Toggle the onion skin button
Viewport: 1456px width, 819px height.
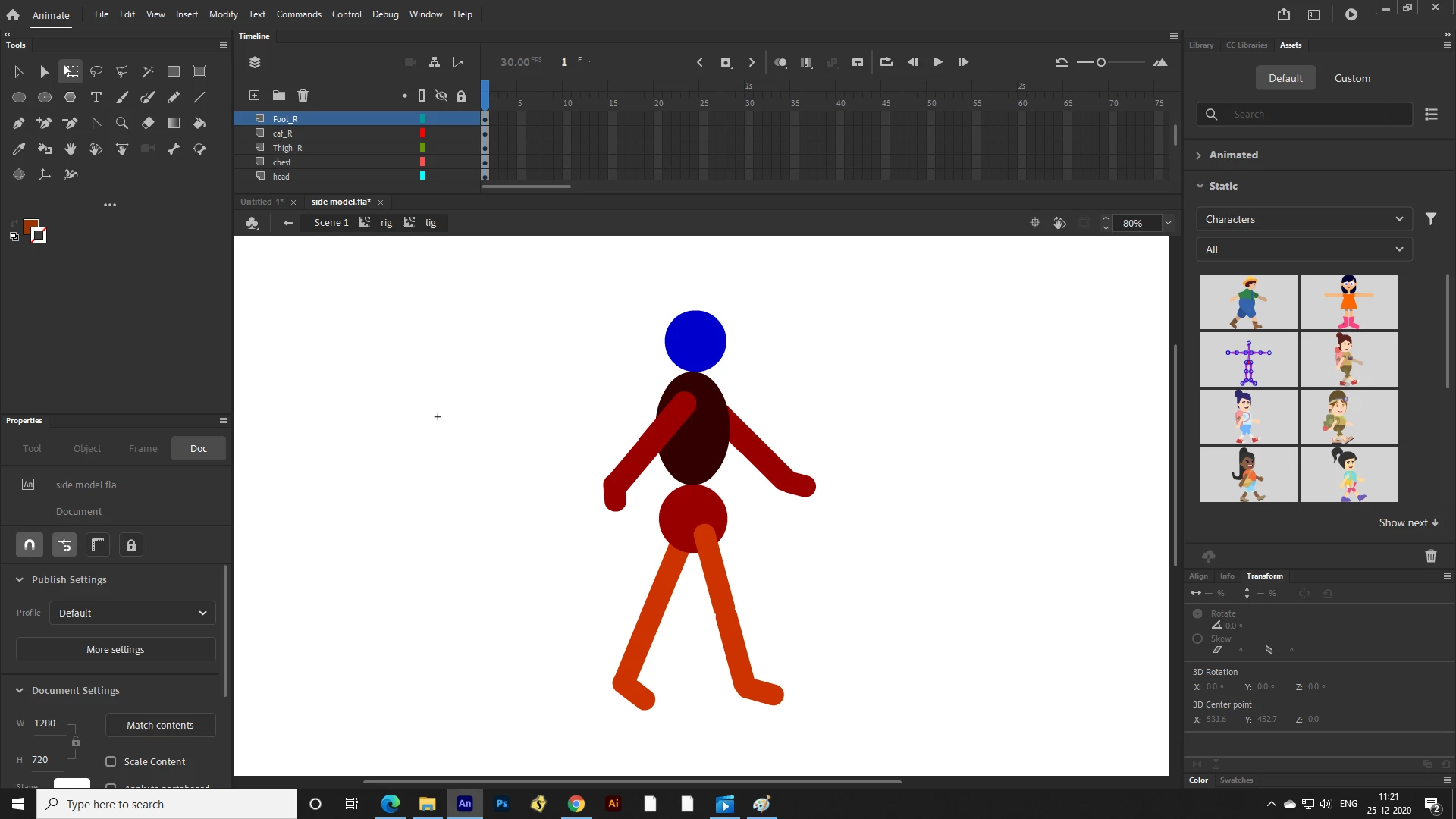coord(780,62)
